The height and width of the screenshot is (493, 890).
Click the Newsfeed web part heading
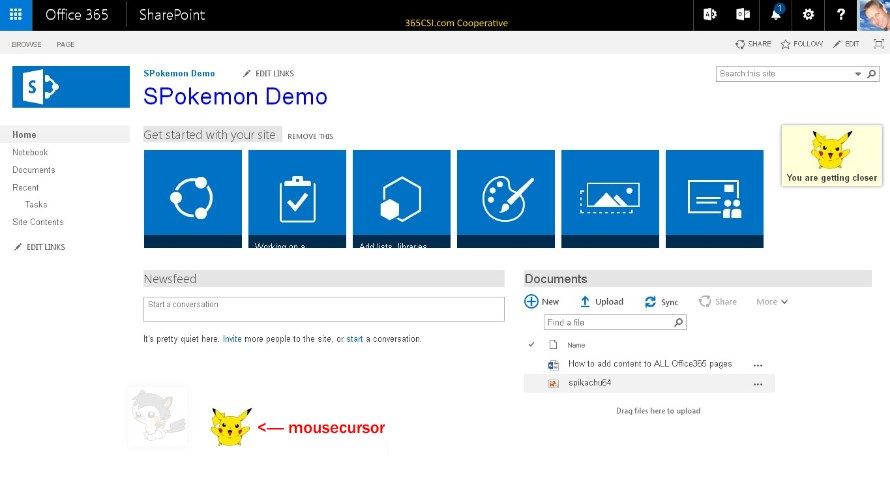click(x=170, y=279)
